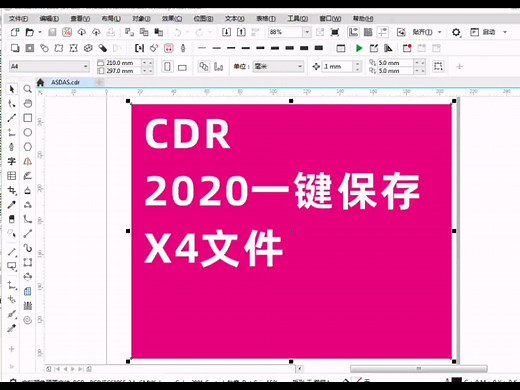Viewport: 520px width, 390px height.
Task: Open the 效果 menu
Action: (x=172, y=18)
